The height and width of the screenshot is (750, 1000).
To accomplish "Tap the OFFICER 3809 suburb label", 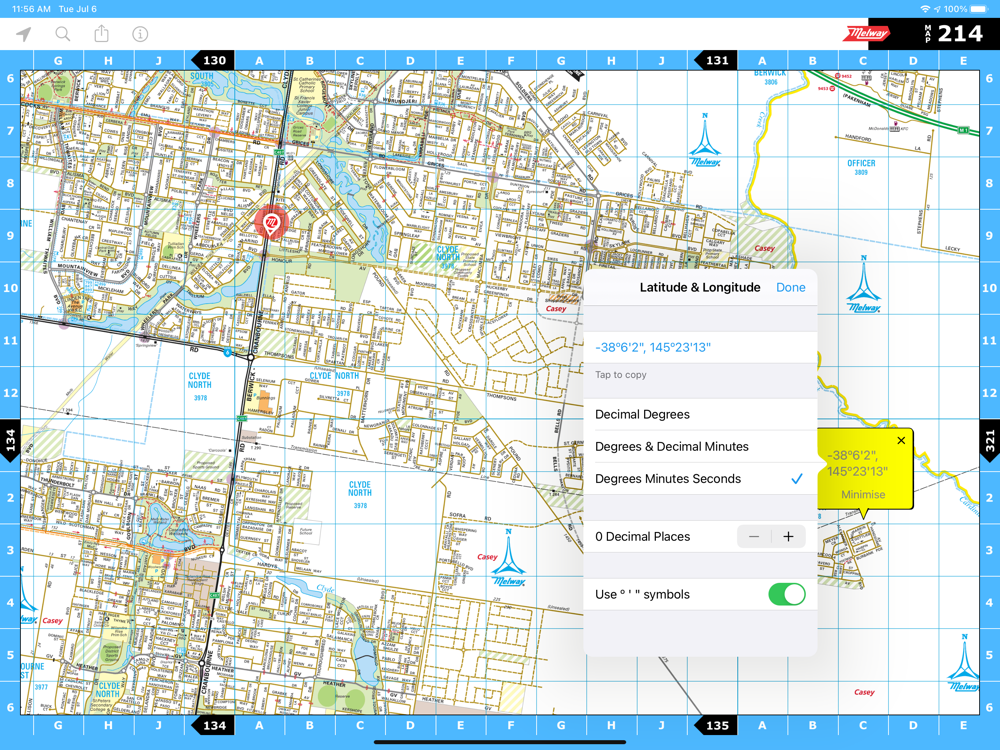I will point(861,167).
